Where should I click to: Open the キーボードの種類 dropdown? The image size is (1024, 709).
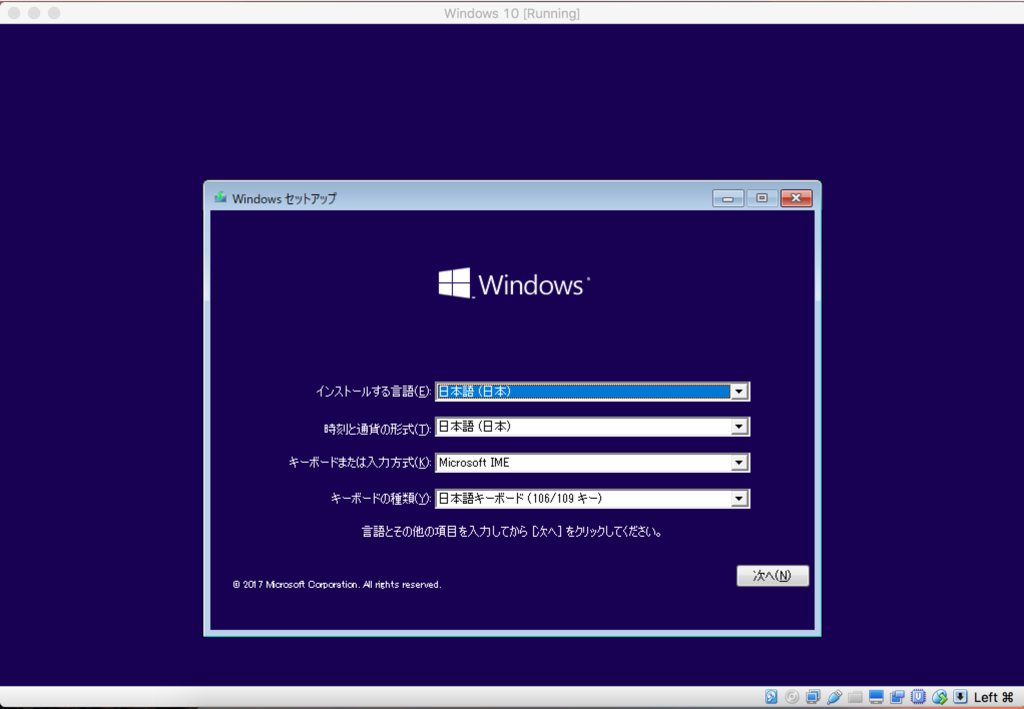739,498
